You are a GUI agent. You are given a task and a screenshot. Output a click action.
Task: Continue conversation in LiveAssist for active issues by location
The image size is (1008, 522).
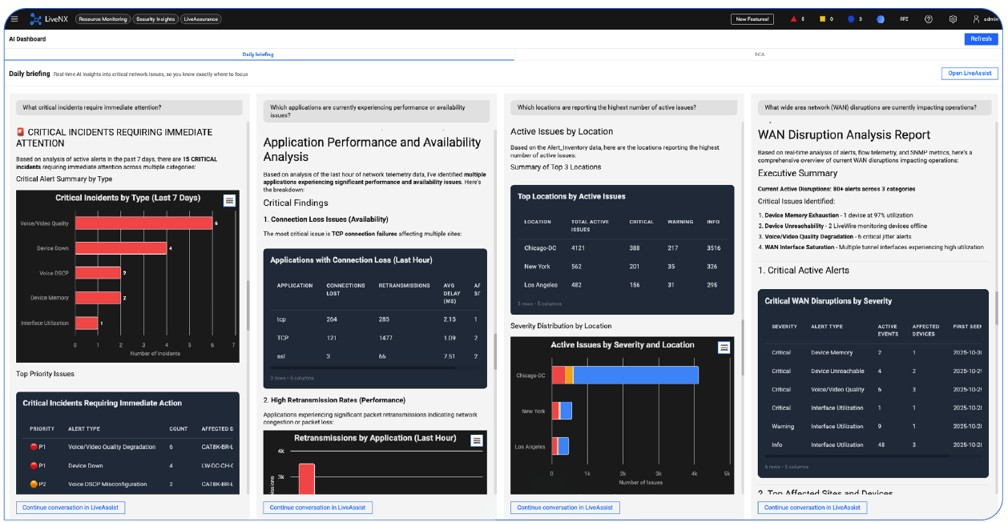coord(565,507)
